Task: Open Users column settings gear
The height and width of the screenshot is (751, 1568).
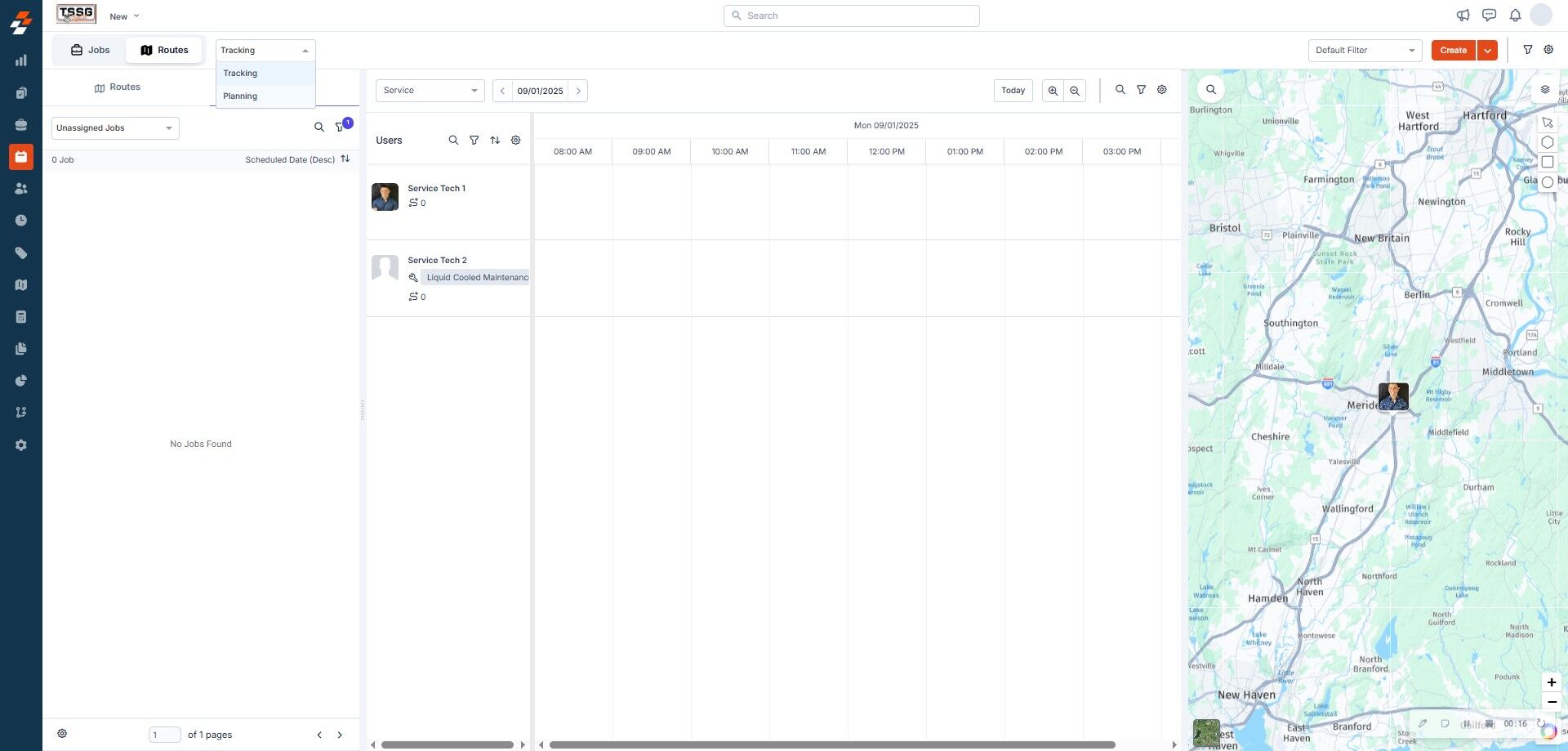Action: click(515, 141)
